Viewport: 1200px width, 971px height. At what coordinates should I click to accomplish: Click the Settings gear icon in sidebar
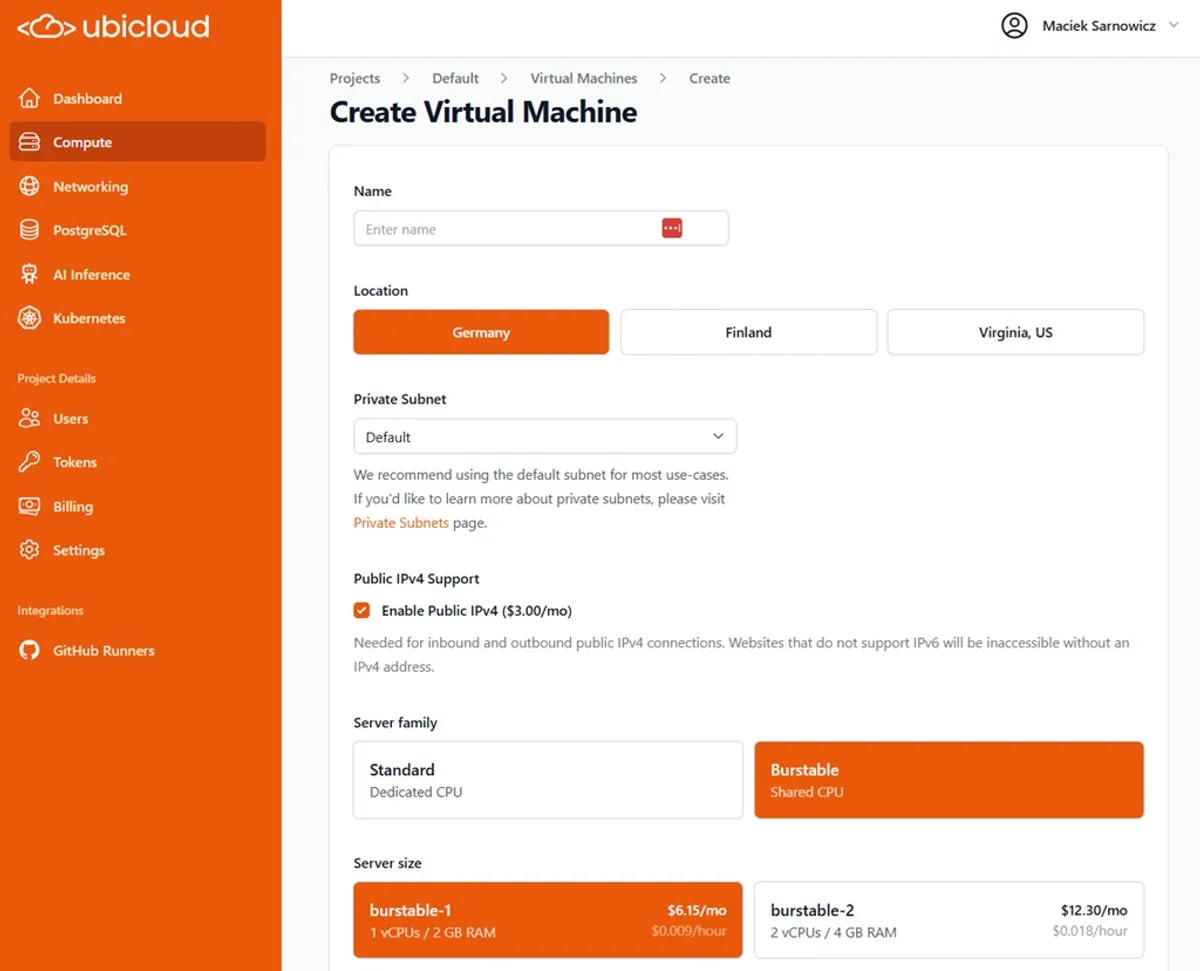point(29,551)
